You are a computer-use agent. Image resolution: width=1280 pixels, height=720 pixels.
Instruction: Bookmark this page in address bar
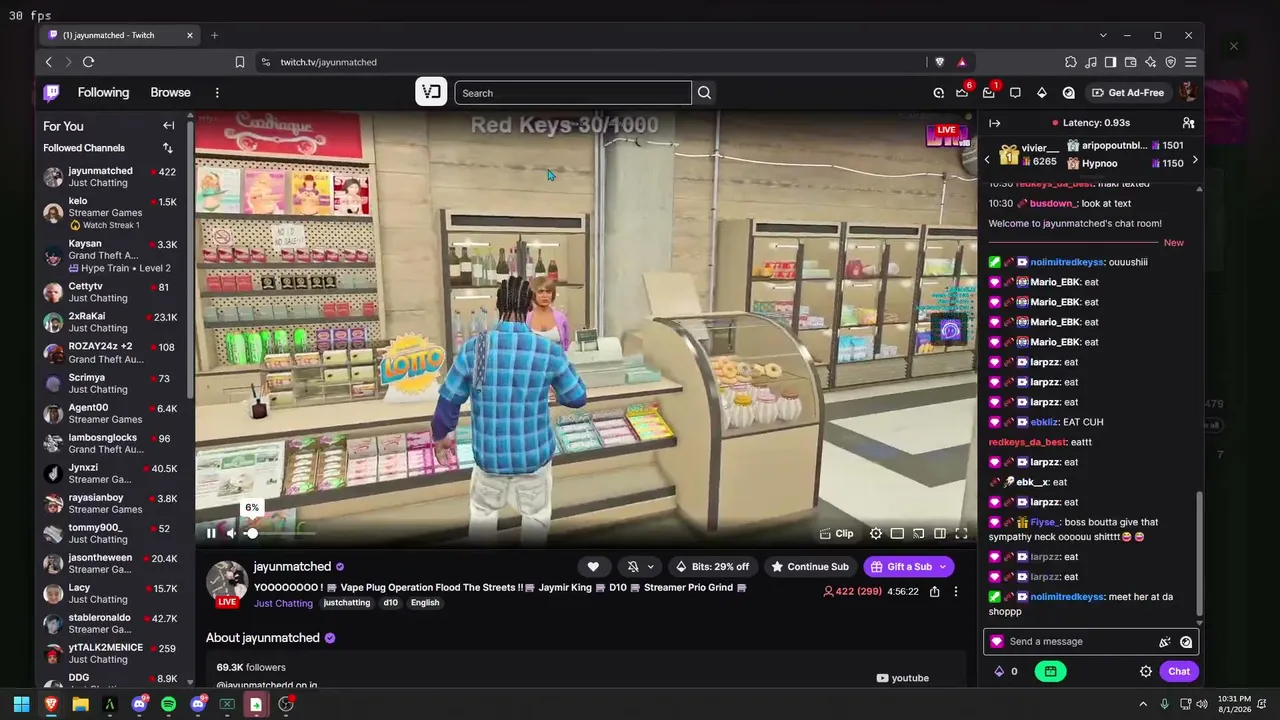240,62
